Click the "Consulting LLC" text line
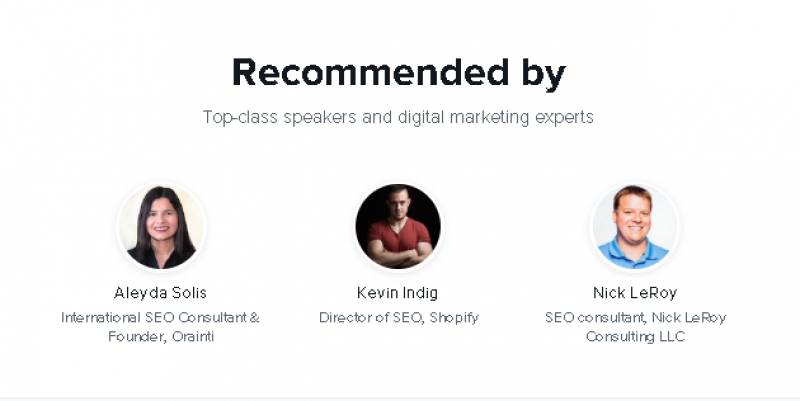The width and height of the screenshot is (800, 401). pos(635,337)
